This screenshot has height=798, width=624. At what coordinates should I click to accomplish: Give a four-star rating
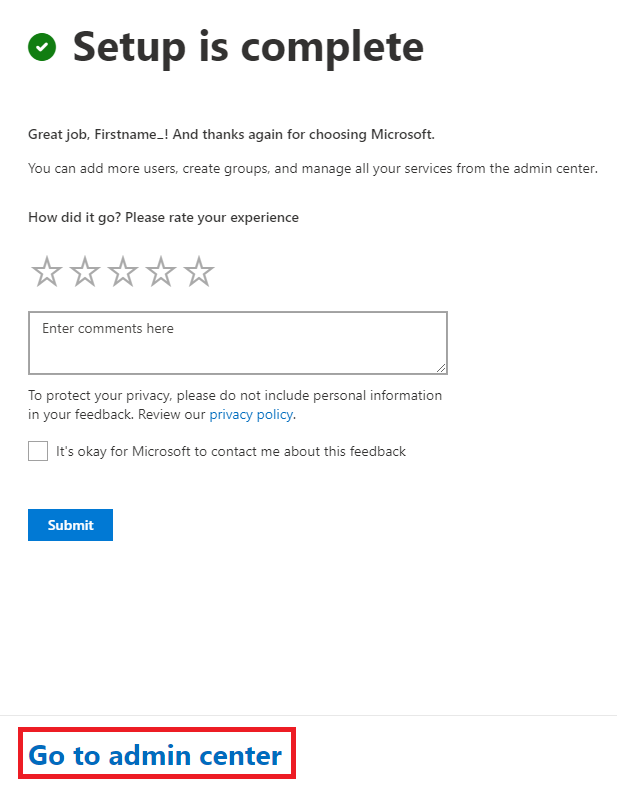[x=161, y=273]
